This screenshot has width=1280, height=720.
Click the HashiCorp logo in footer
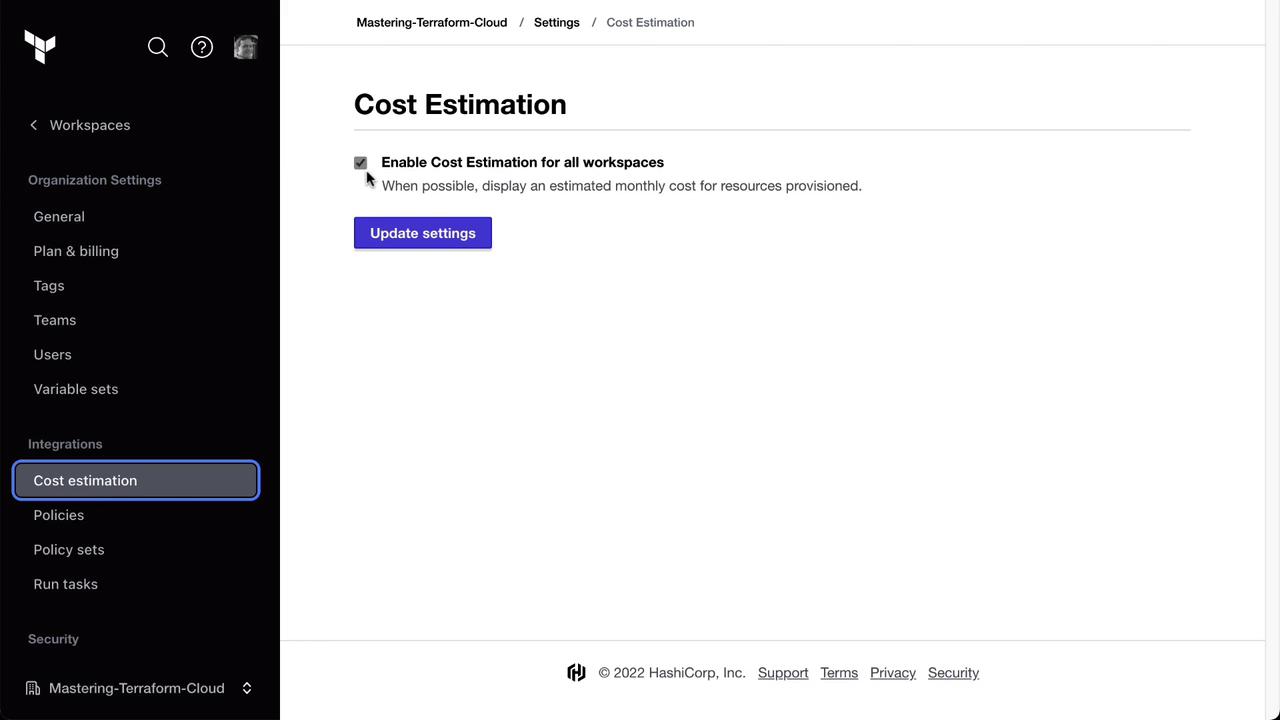coord(576,673)
